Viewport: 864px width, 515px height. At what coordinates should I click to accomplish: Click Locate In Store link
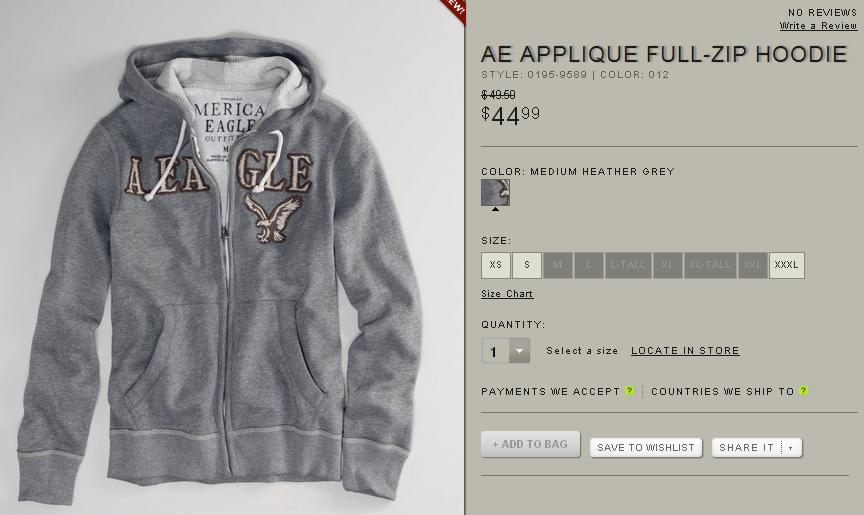pyautogui.click(x=685, y=351)
